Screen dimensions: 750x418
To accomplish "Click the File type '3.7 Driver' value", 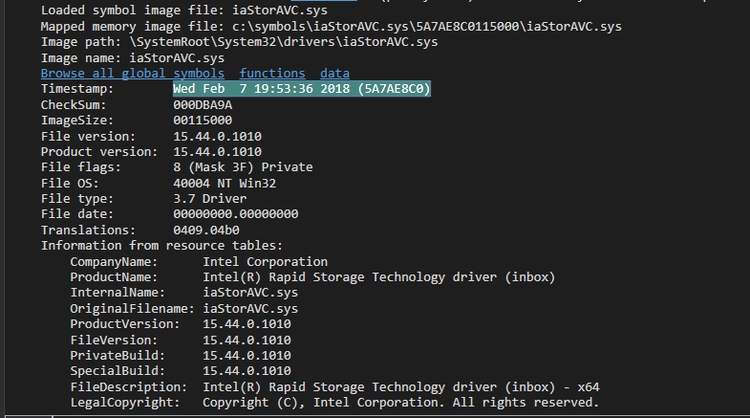I will point(210,199).
